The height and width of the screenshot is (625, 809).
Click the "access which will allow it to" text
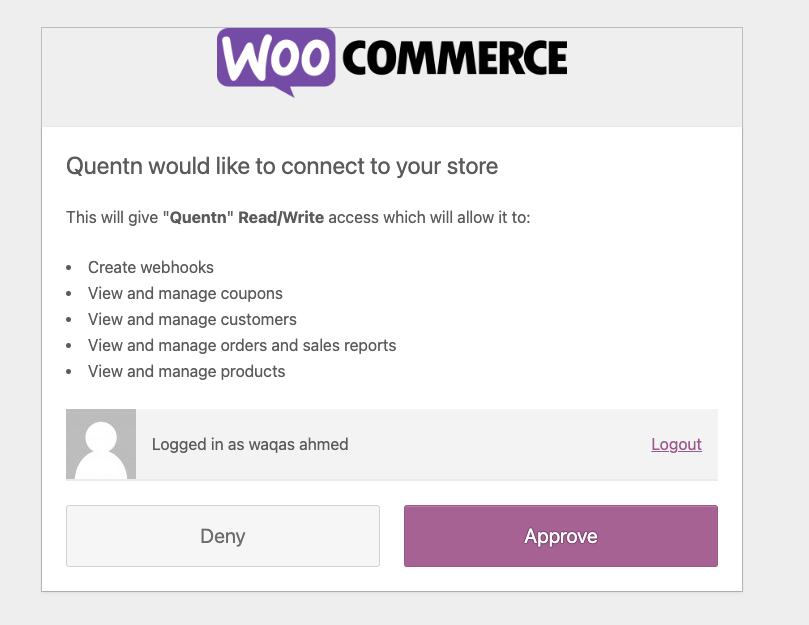429,217
